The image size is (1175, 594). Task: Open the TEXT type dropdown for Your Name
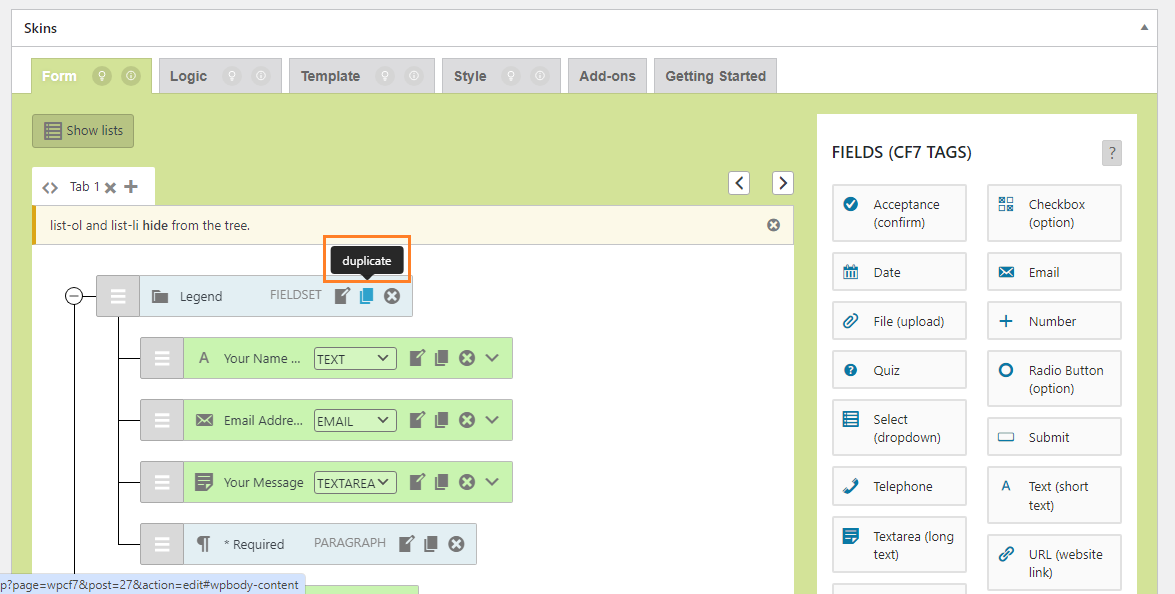click(x=354, y=359)
